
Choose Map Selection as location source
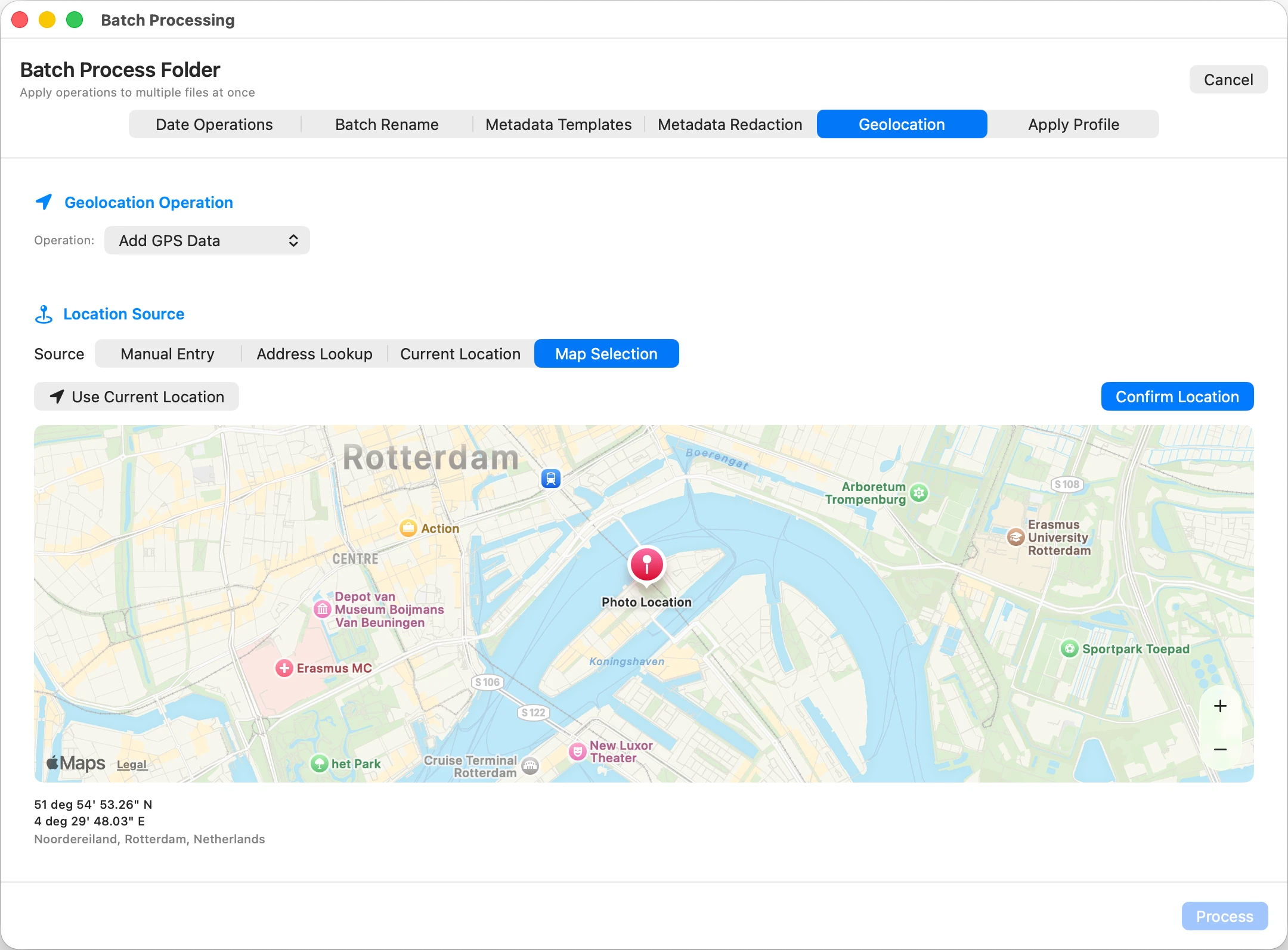point(606,354)
